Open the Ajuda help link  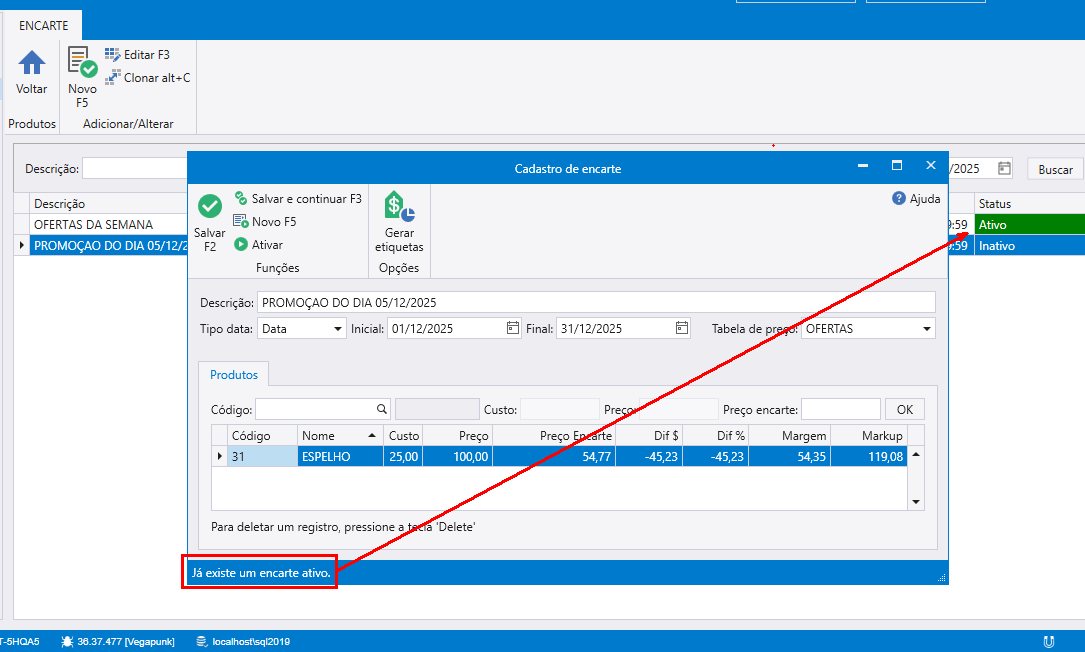click(x=916, y=199)
